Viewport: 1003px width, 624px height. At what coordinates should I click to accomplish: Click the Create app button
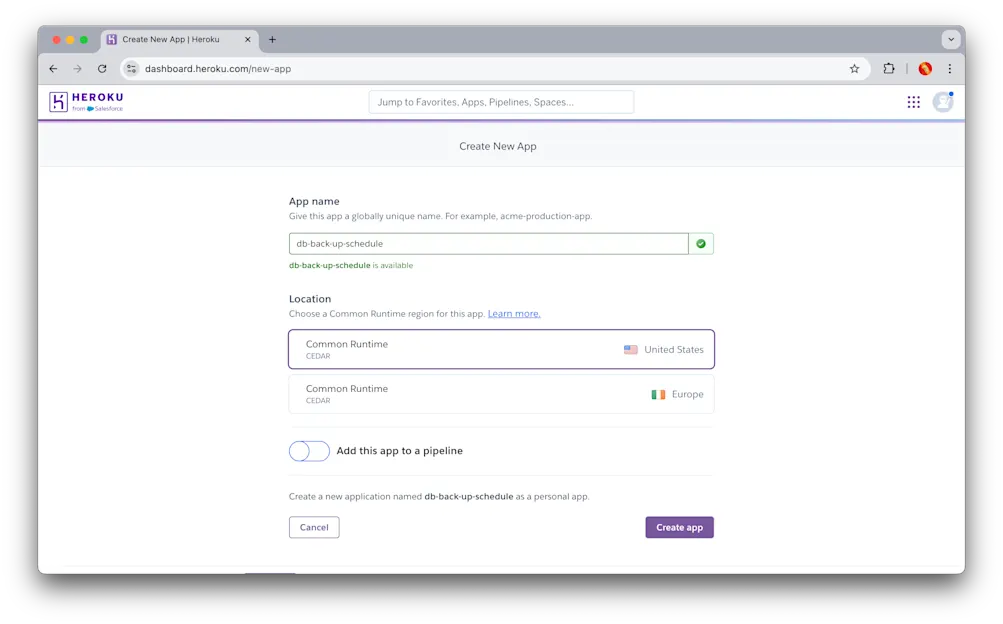pos(679,527)
